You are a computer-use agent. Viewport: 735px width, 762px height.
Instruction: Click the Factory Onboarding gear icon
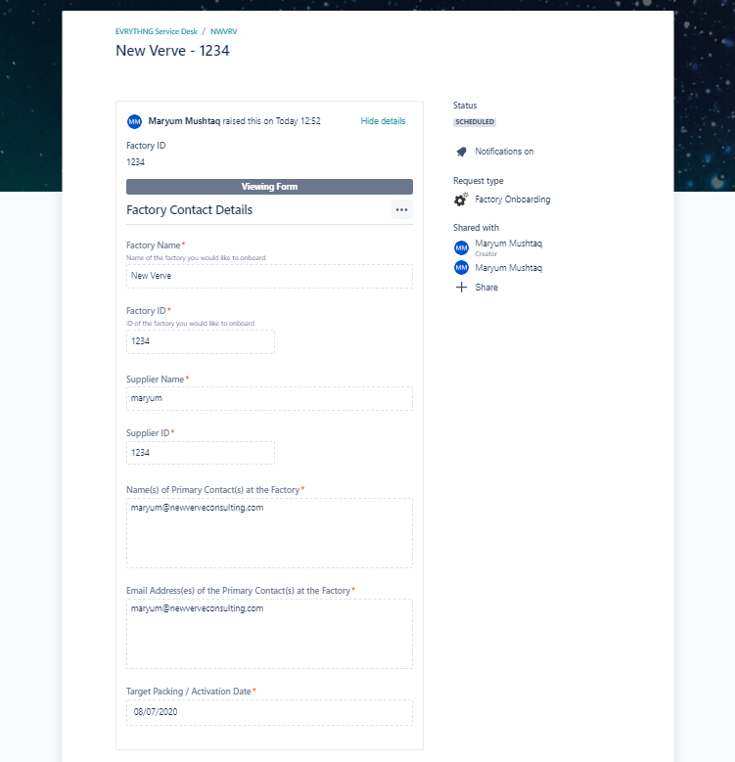pyautogui.click(x=461, y=199)
